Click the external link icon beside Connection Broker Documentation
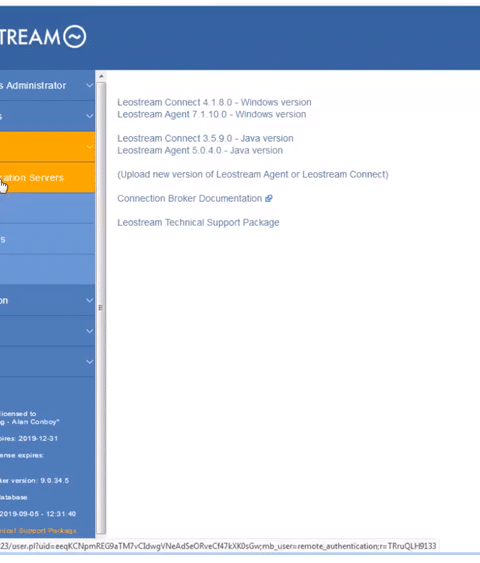 point(269,198)
